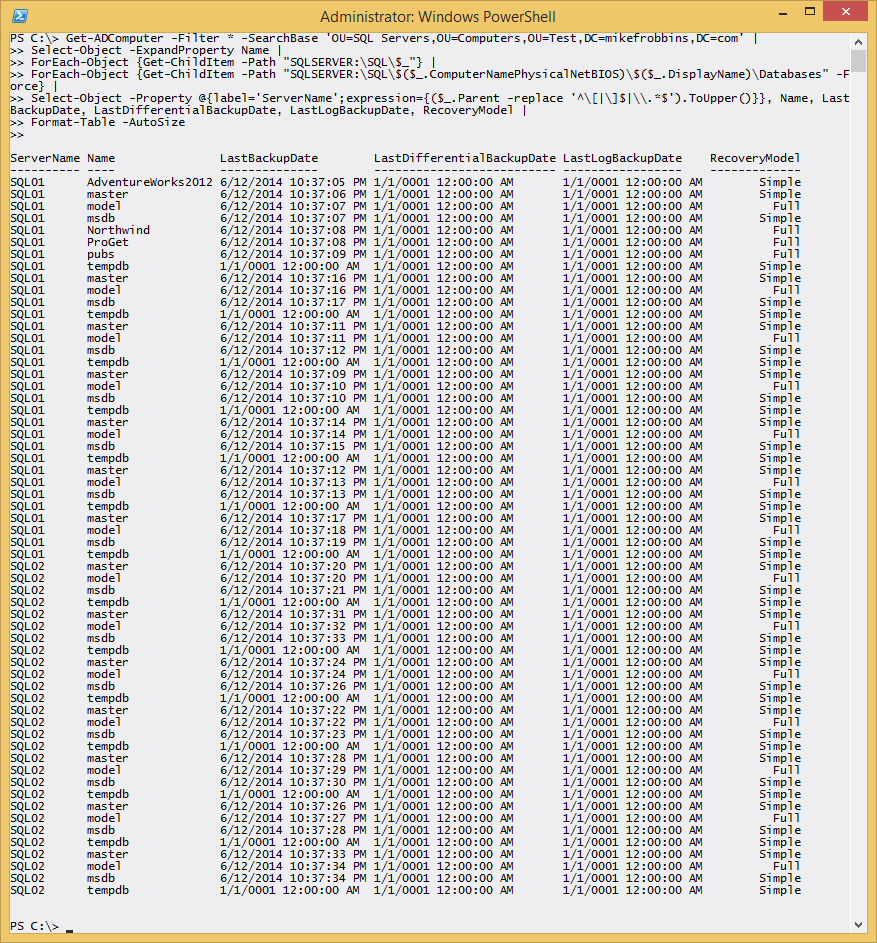Click the ProGet database name

click(x=108, y=242)
